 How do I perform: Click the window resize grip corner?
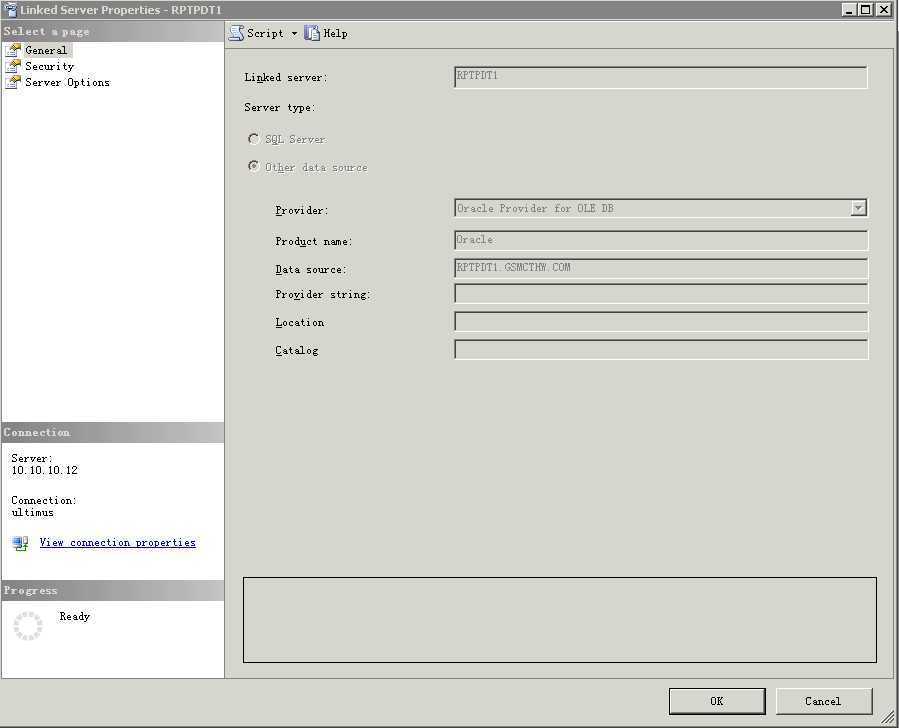[x=889, y=717]
